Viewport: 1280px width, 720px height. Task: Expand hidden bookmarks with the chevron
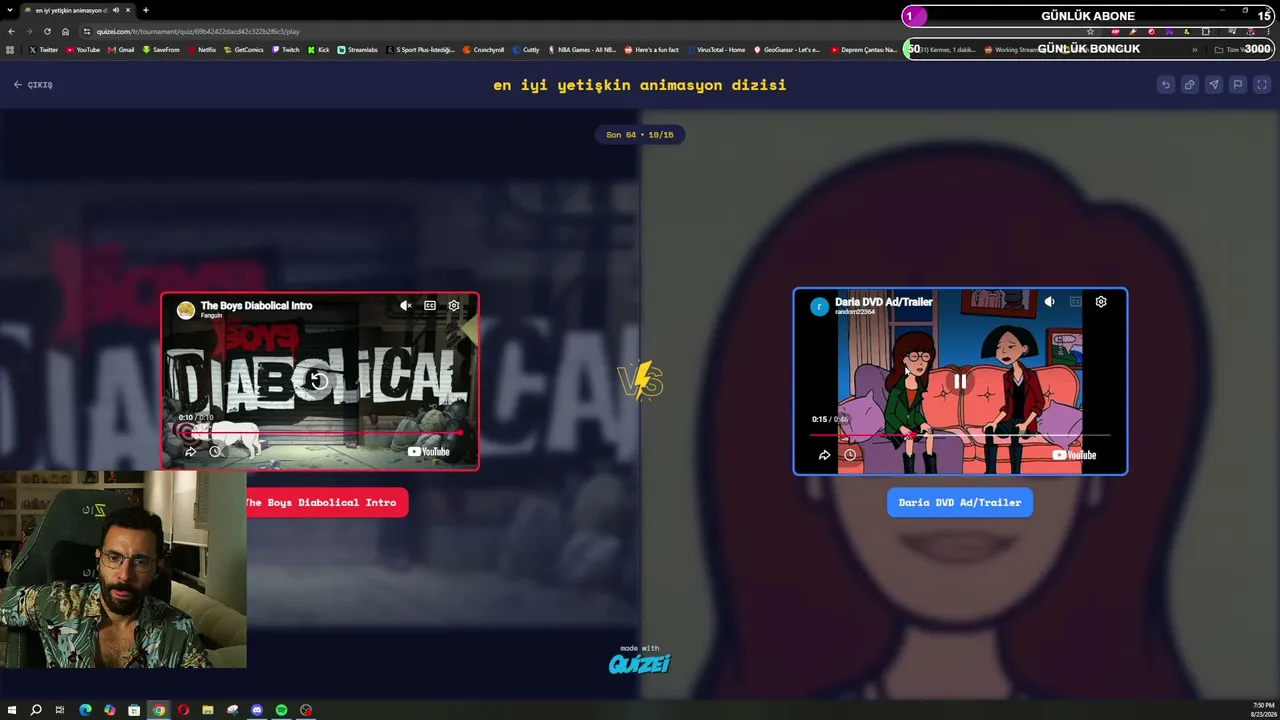tap(1195, 50)
